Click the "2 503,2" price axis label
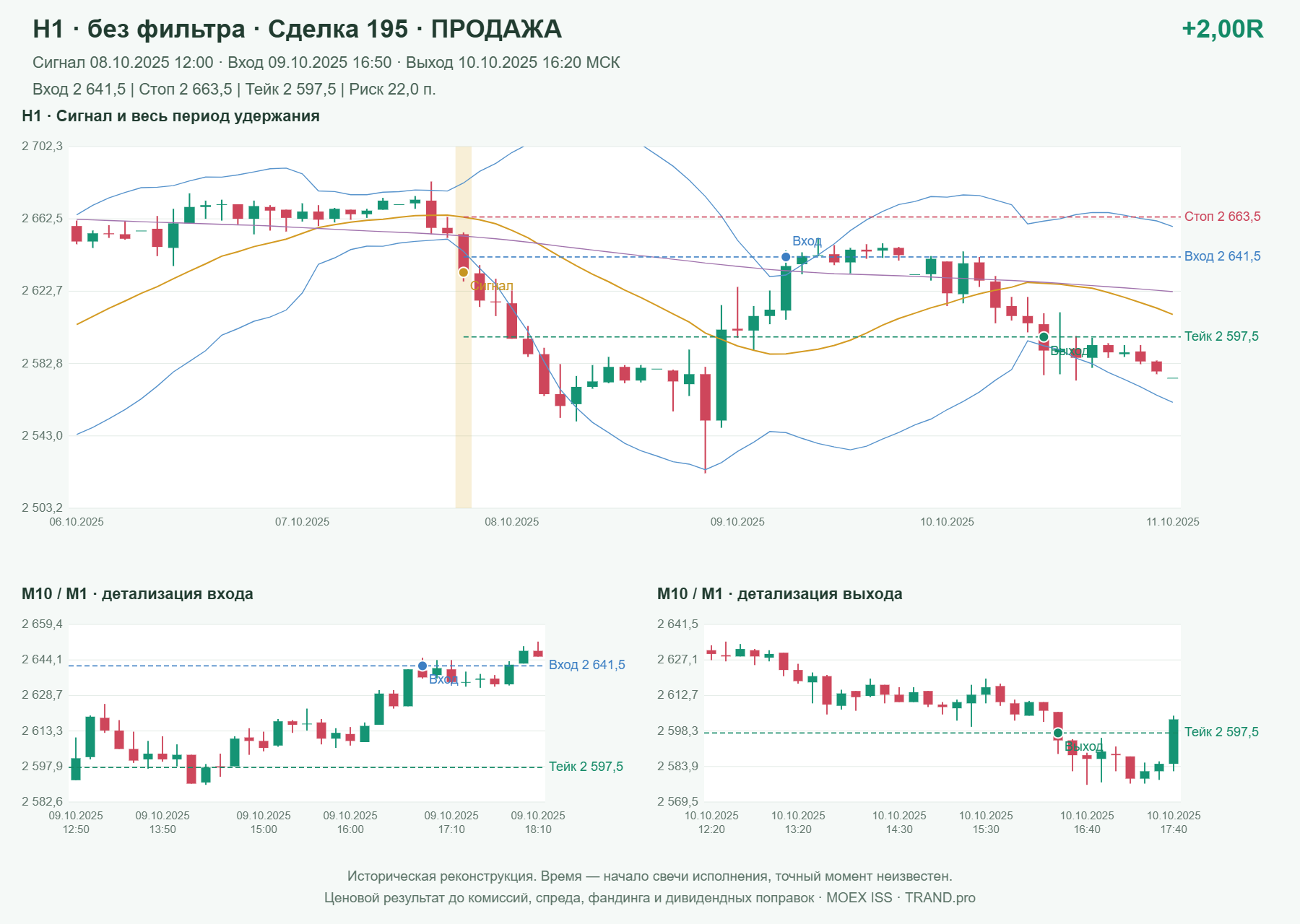1300x924 pixels. click(42, 507)
